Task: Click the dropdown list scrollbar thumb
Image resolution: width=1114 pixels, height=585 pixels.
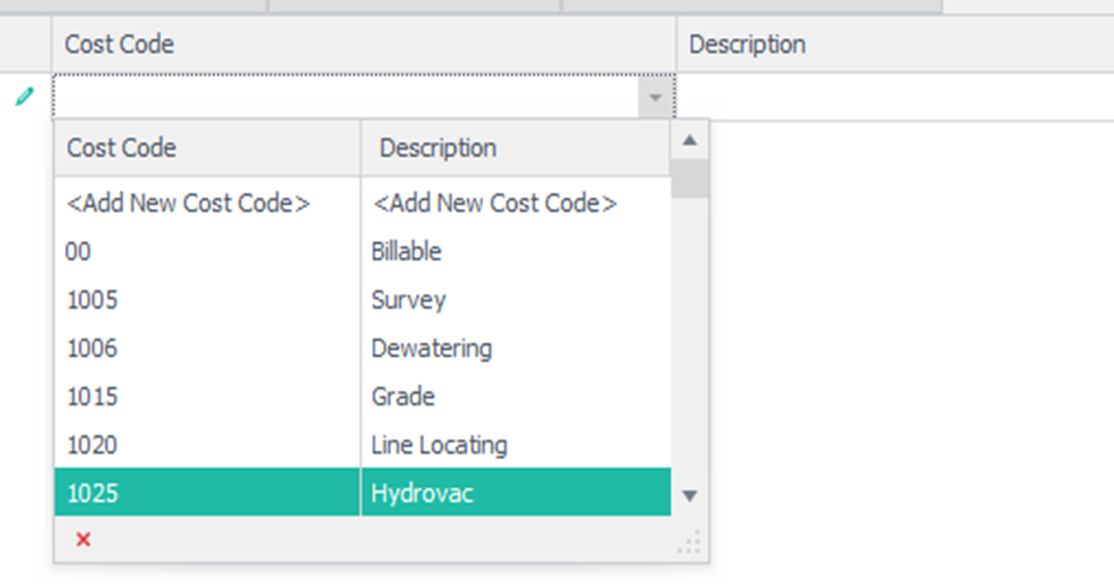Action: coord(689,178)
